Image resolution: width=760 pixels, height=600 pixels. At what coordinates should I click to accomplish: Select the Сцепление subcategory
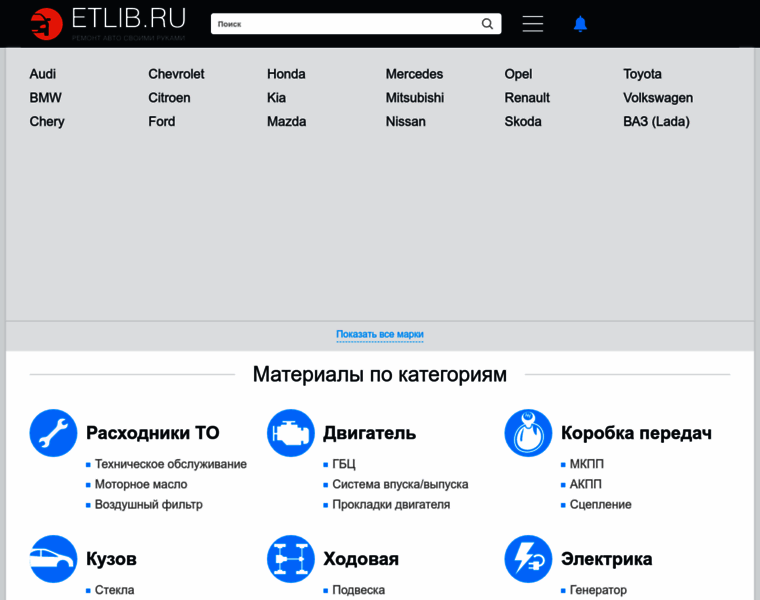[601, 505]
